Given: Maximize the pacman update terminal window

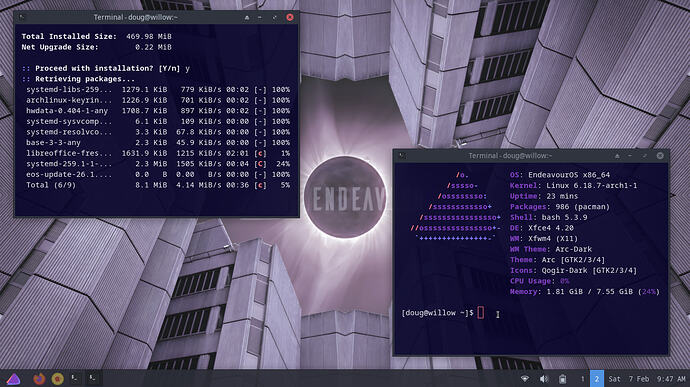Looking at the screenshot, I should click(x=274, y=18).
